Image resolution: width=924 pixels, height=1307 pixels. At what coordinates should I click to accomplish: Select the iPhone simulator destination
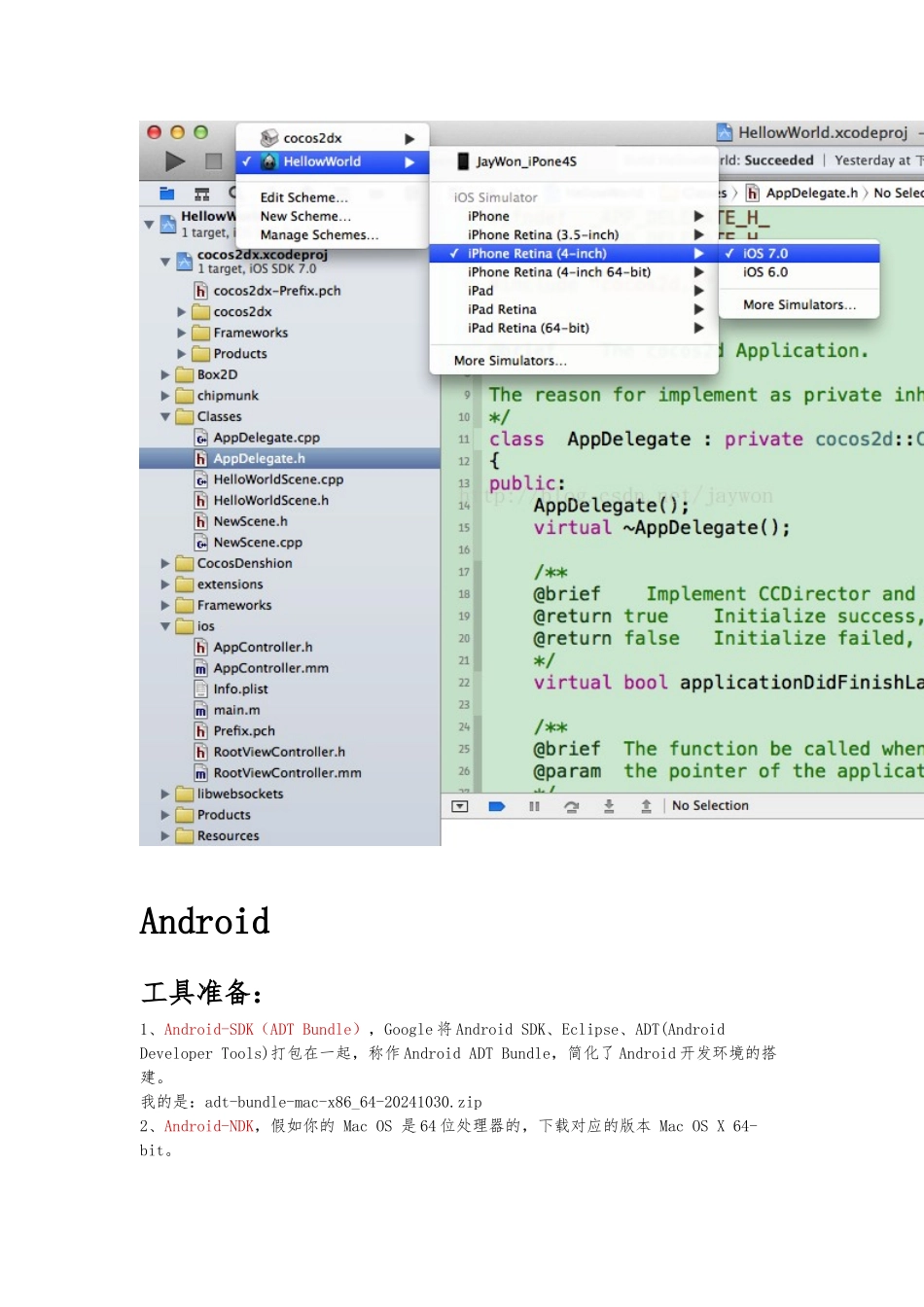(574, 216)
